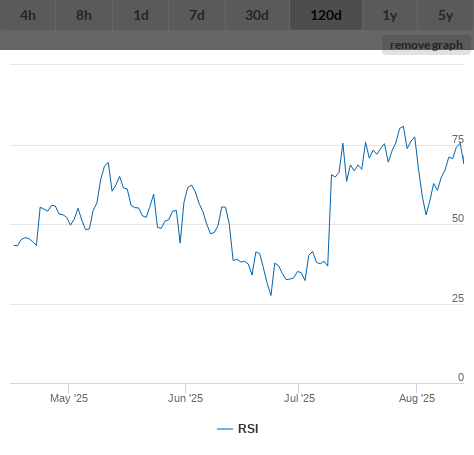474x455 pixels.
Task: Click the 25 y-axis level label
Action: [458, 298]
